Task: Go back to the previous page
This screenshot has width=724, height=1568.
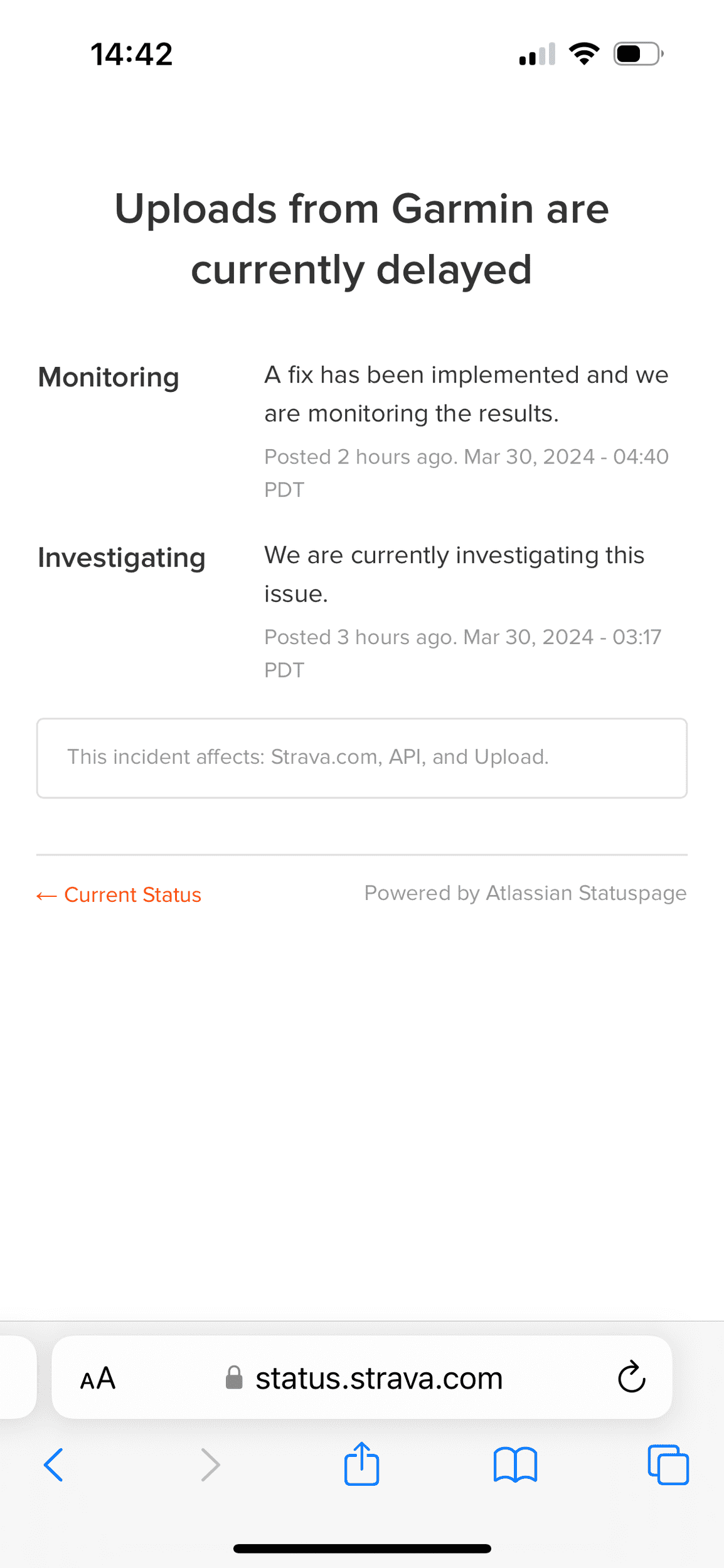Action: pos(53,1465)
